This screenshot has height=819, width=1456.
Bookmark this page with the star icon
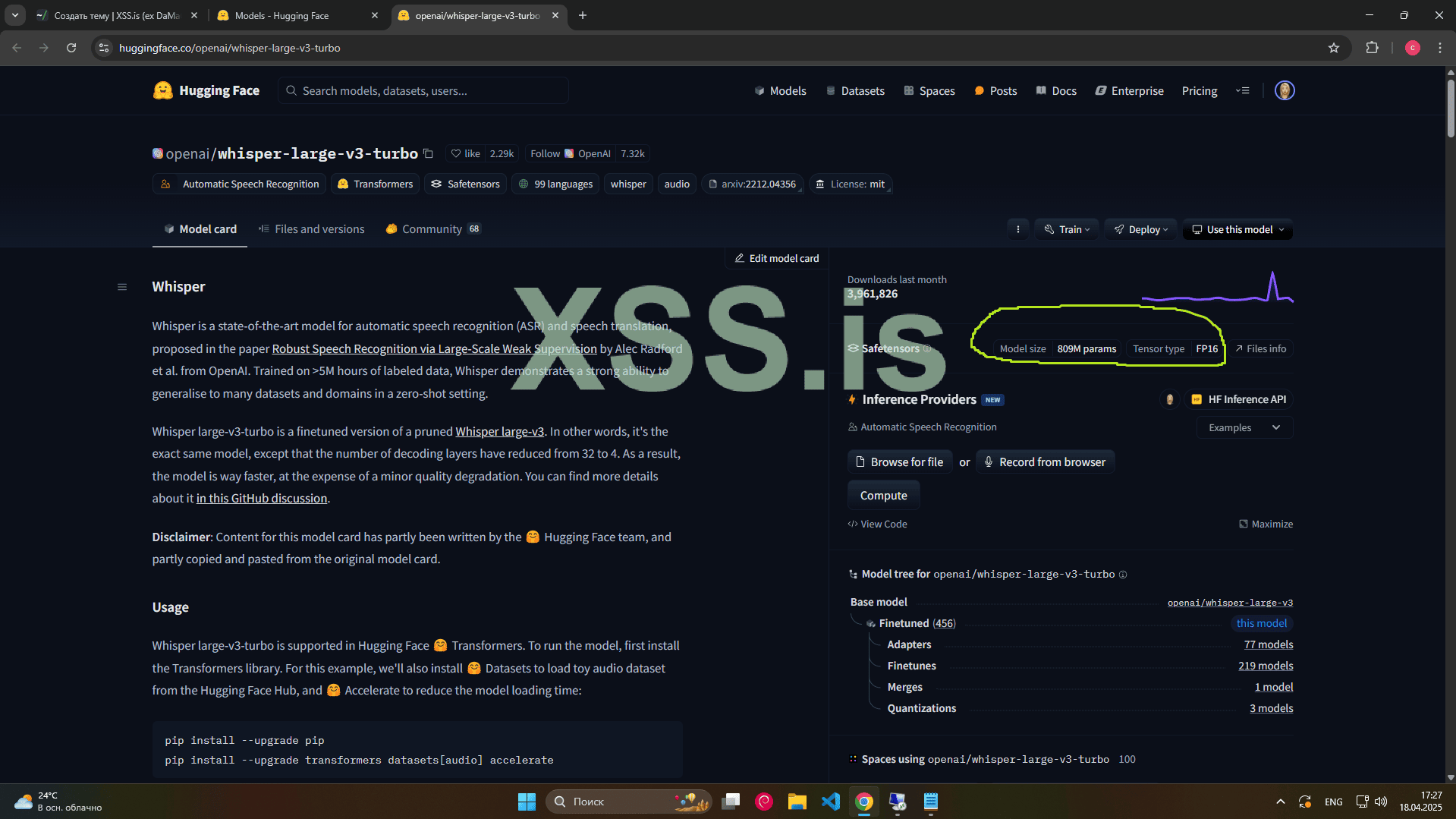click(x=1334, y=48)
